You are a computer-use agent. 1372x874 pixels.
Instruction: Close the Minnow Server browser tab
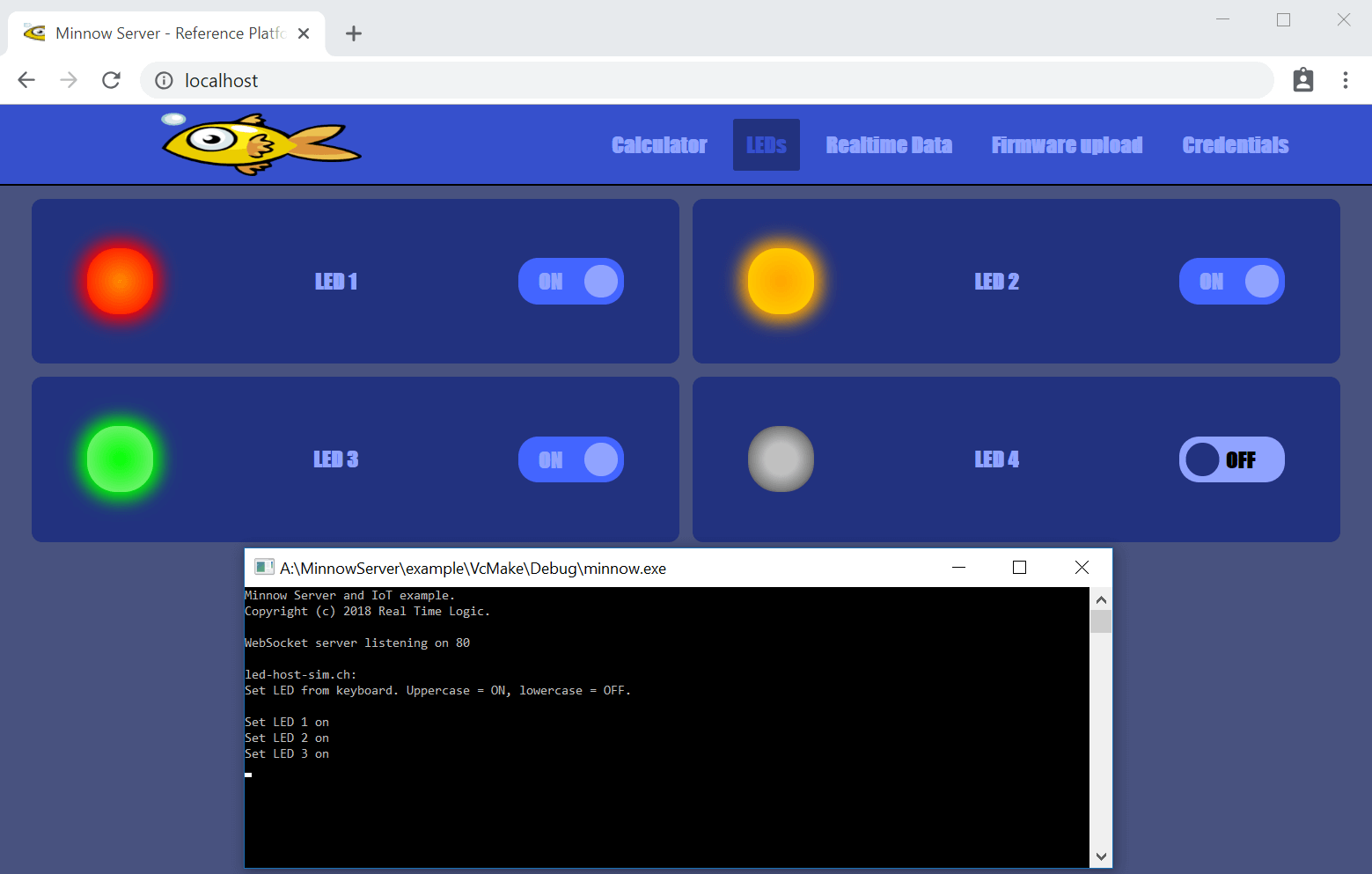coord(304,33)
